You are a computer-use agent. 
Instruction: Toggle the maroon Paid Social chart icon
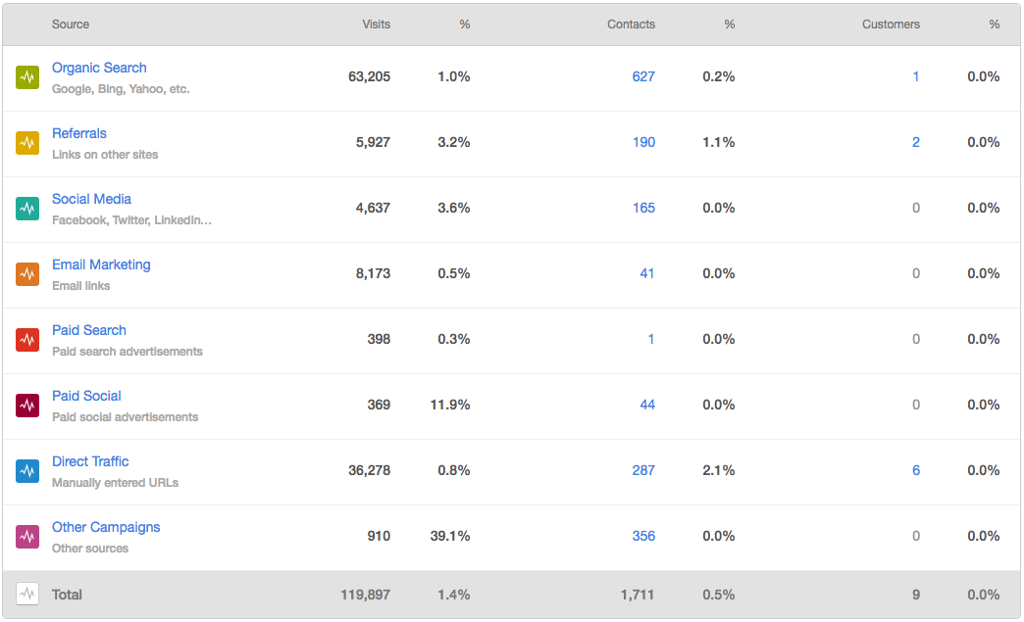pos(28,405)
